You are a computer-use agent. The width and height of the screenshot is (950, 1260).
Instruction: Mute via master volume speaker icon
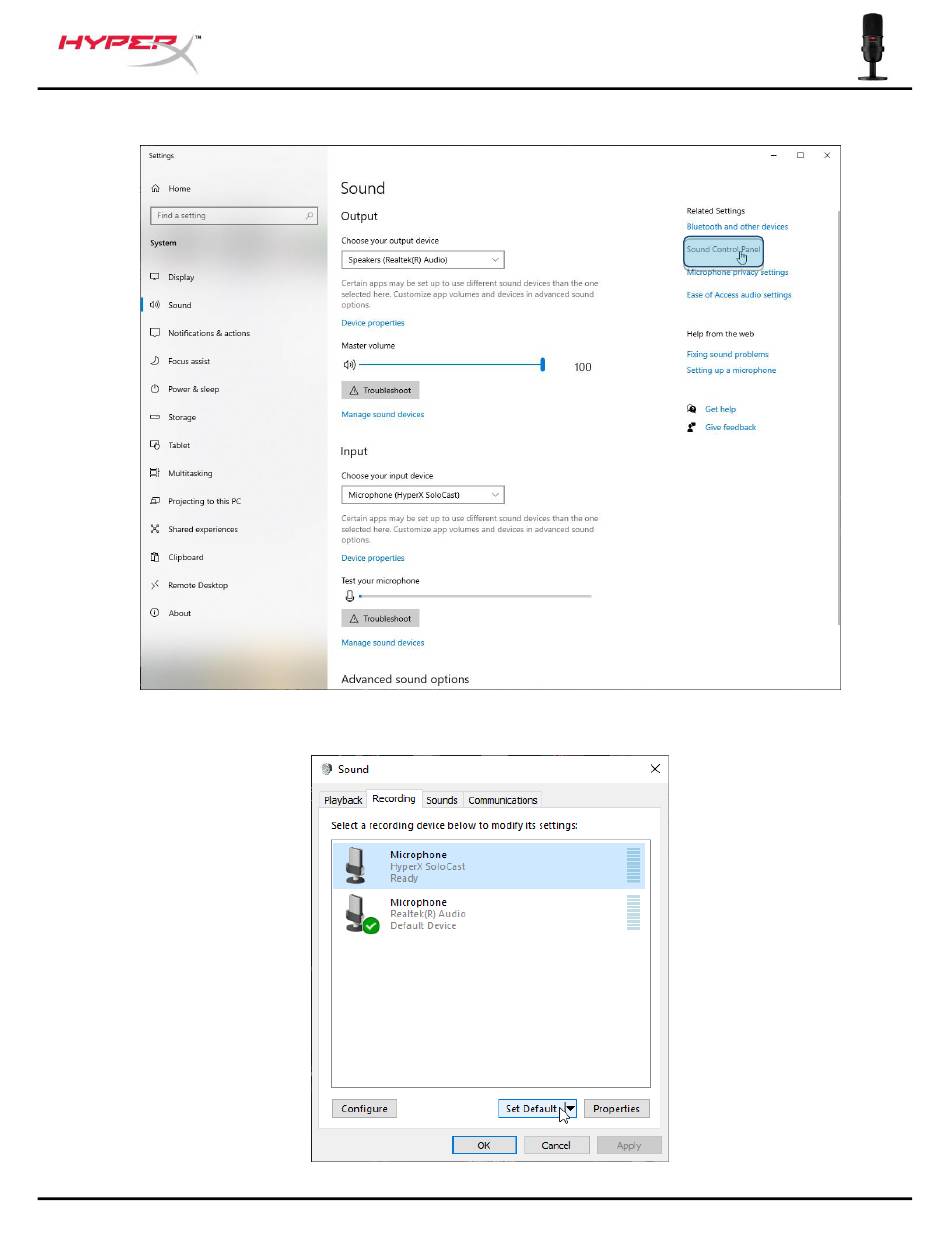tap(349, 365)
